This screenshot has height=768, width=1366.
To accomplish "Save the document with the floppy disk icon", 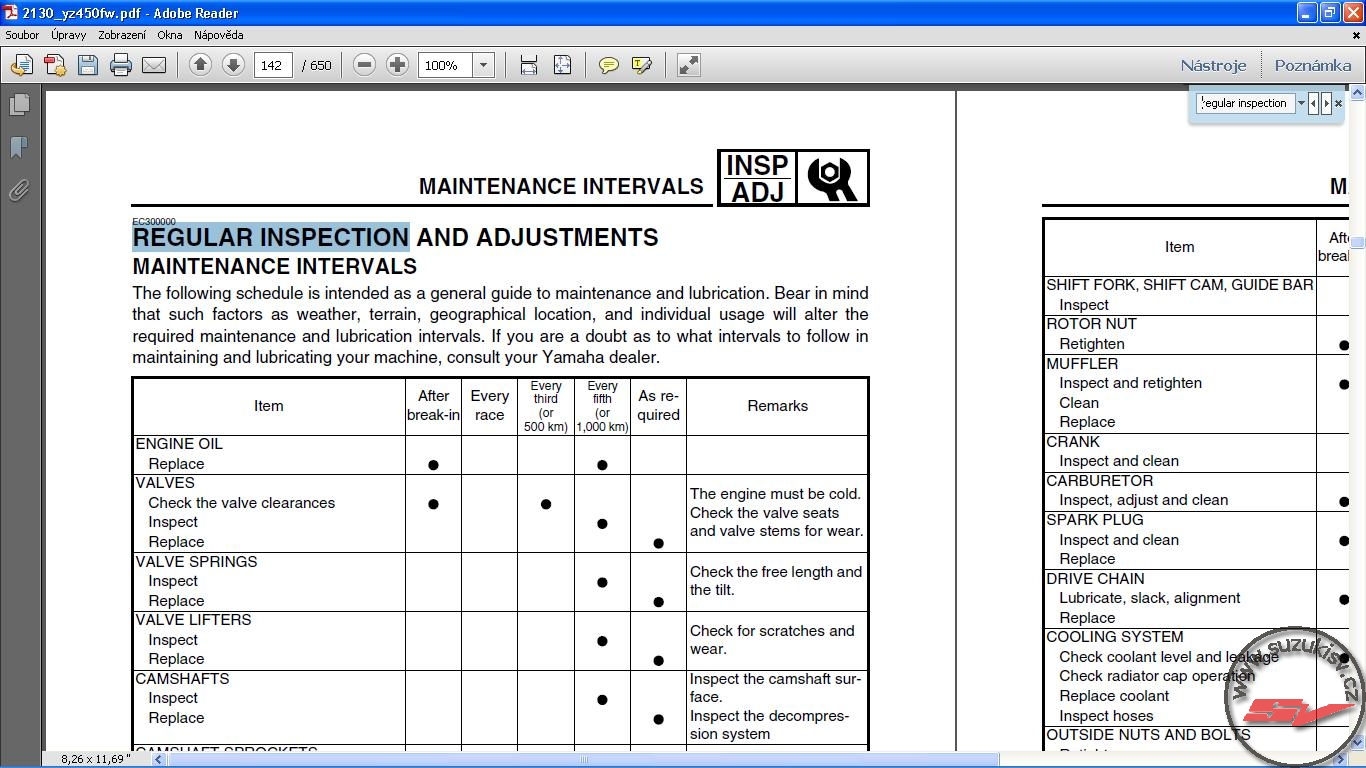I will click(x=88, y=65).
